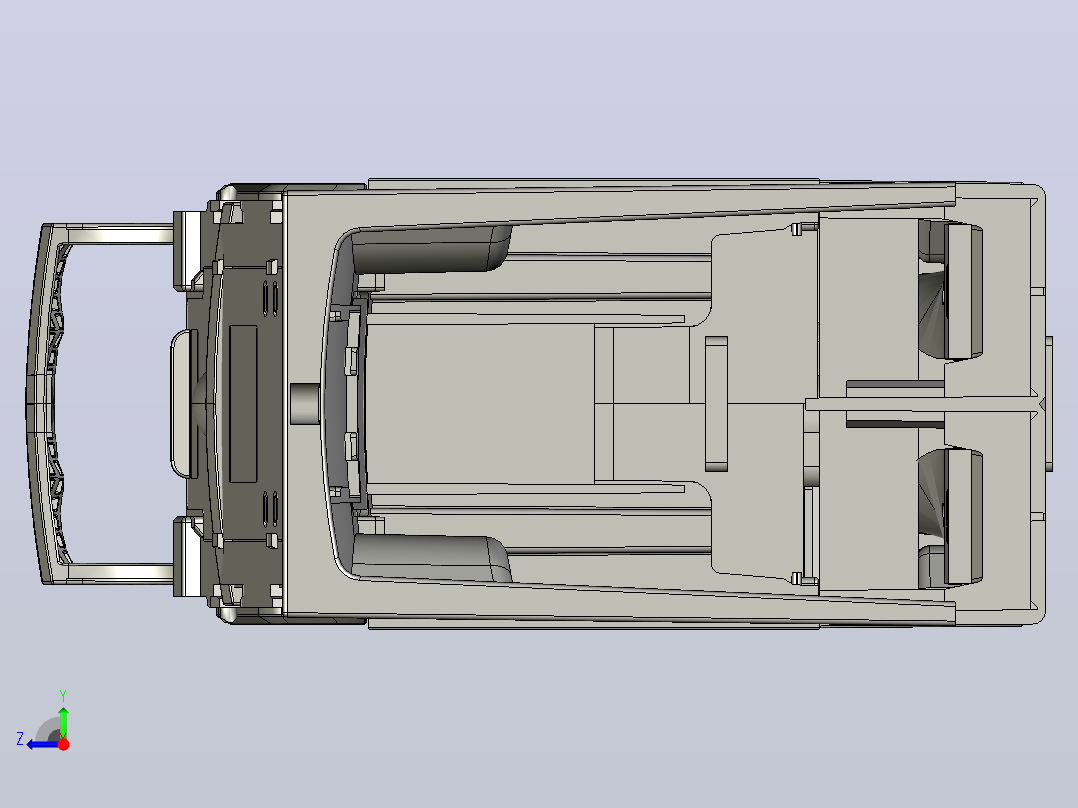Click the red X axis dot of the triad
Image resolution: width=1078 pixels, height=808 pixels.
pos(63,744)
